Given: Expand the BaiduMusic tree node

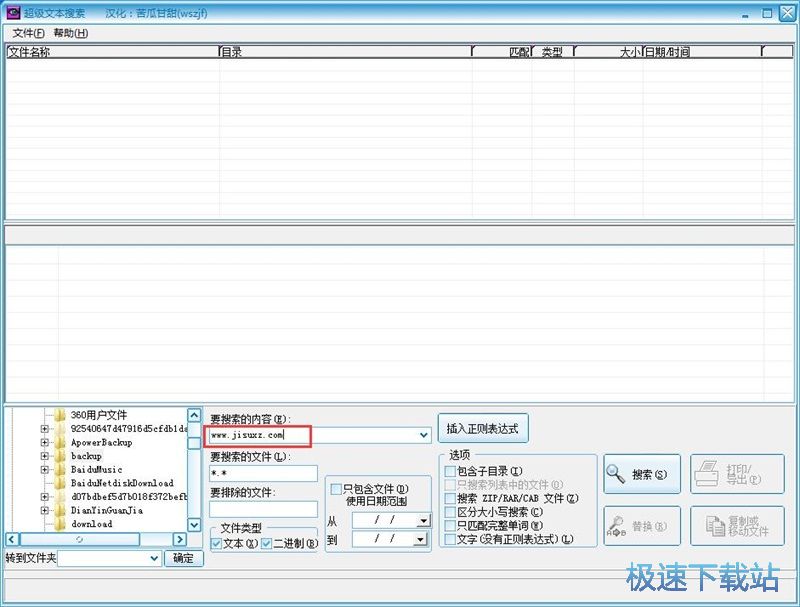Looking at the screenshot, I should (x=44, y=469).
